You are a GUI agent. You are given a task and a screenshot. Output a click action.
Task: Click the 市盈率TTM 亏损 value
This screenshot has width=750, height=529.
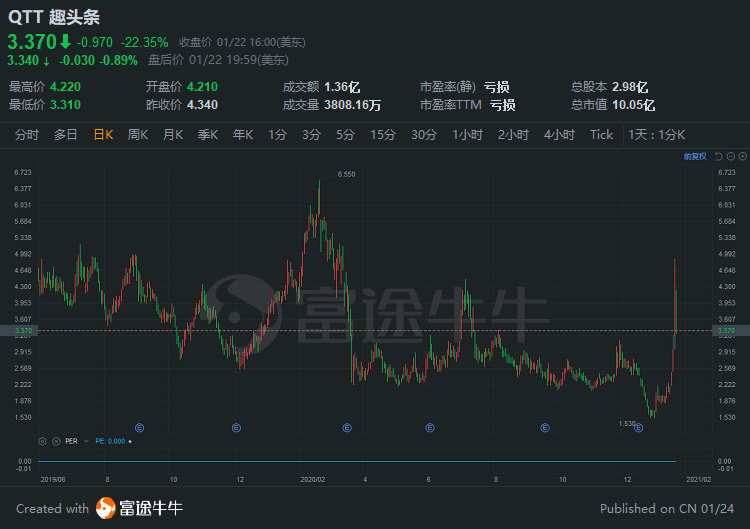[x=503, y=105]
